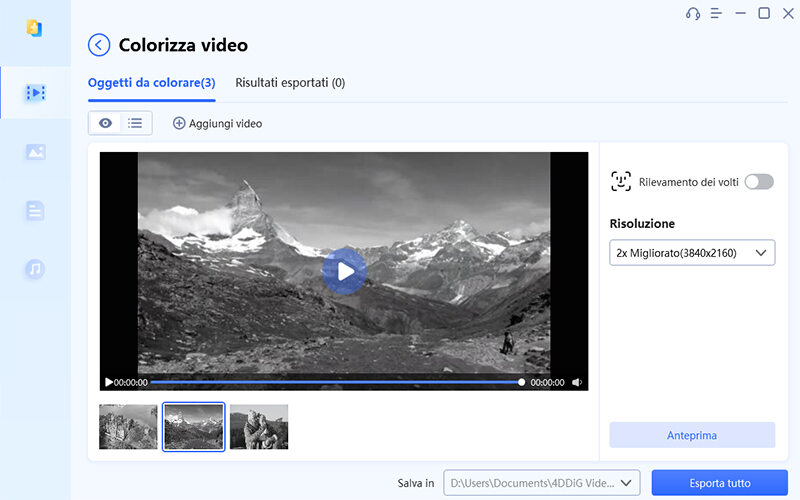Click the Esporta tutto button

tap(719, 483)
